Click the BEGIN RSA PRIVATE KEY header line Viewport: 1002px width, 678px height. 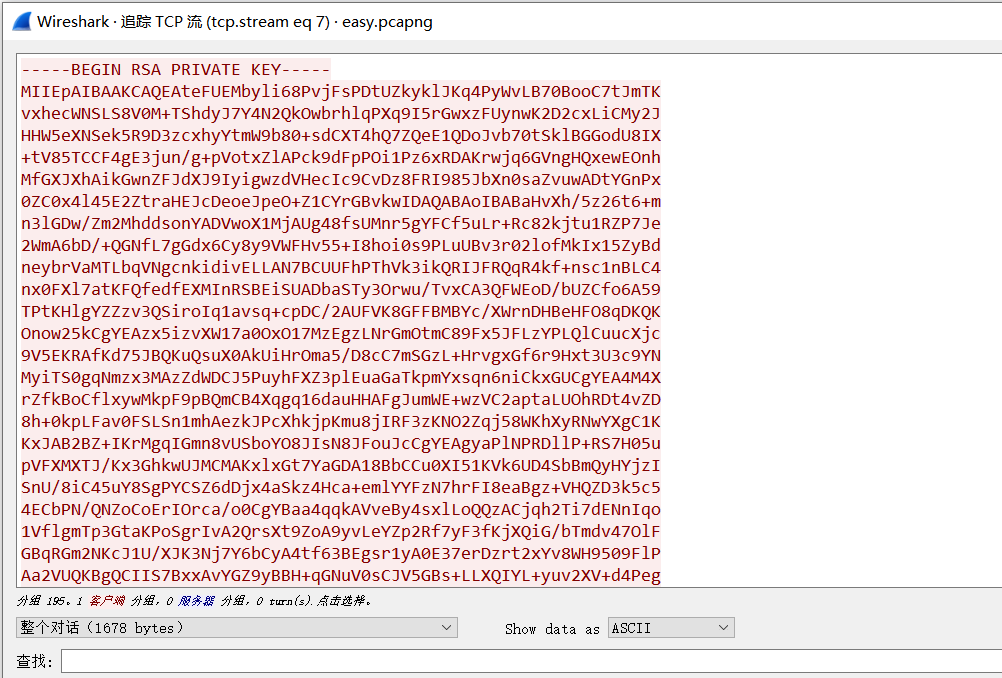pyautogui.click(x=175, y=70)
